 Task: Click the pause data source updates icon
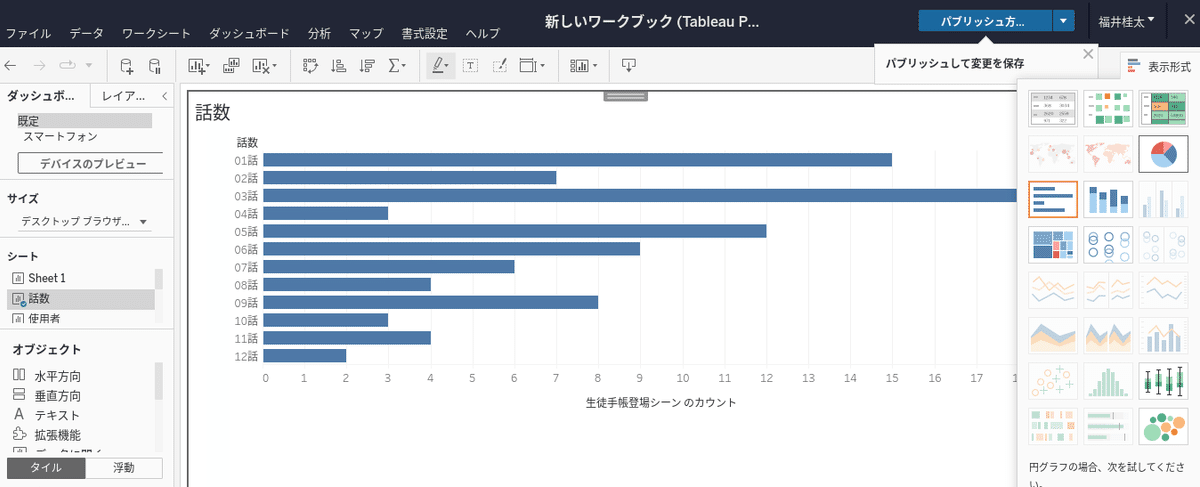(x=154, y=66)
